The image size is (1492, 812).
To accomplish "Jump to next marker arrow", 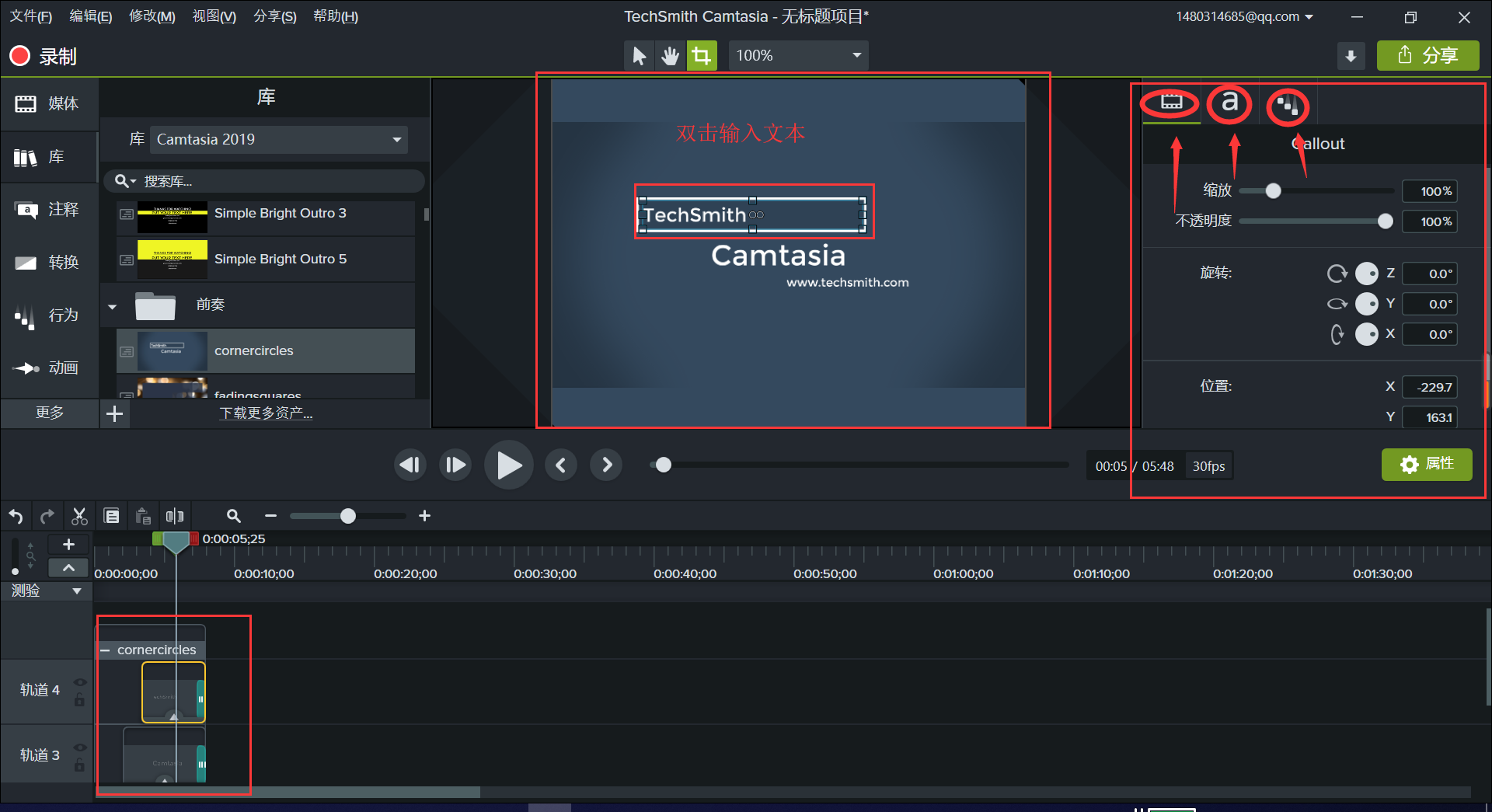I will point(607,465).
